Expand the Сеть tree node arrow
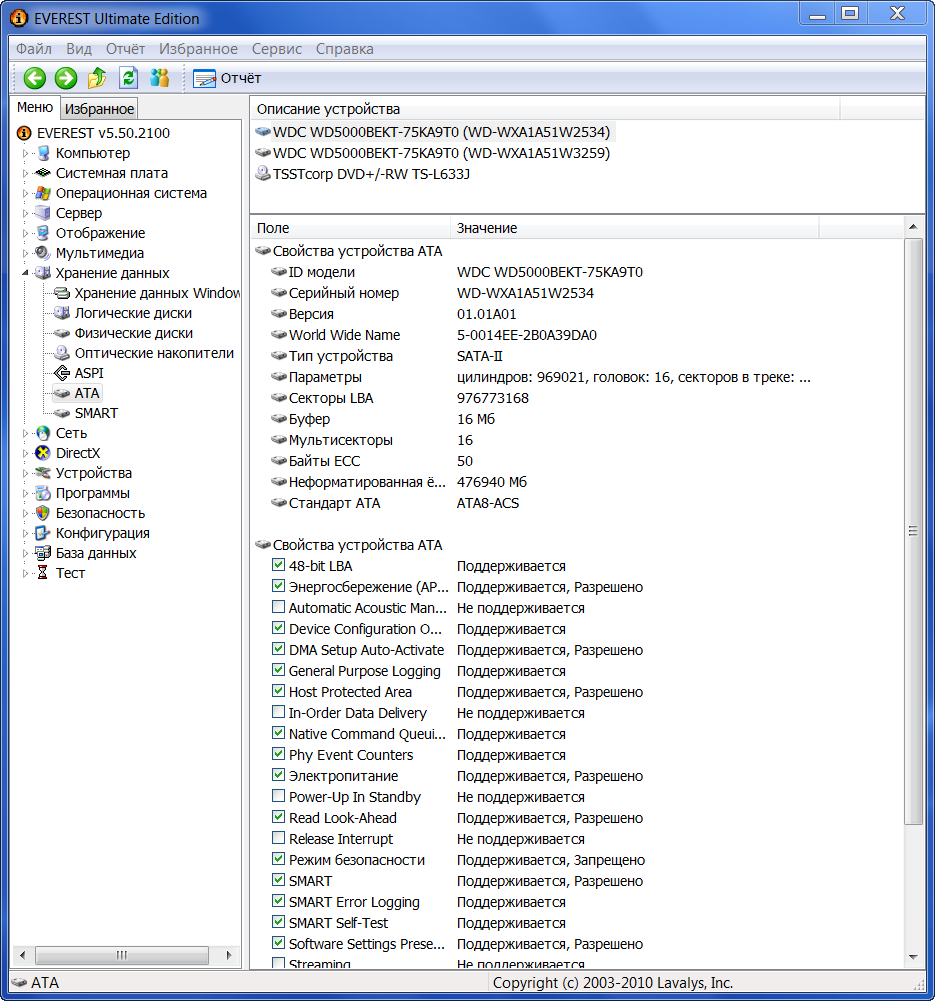The image size is (935, 1001). (26, 433)
